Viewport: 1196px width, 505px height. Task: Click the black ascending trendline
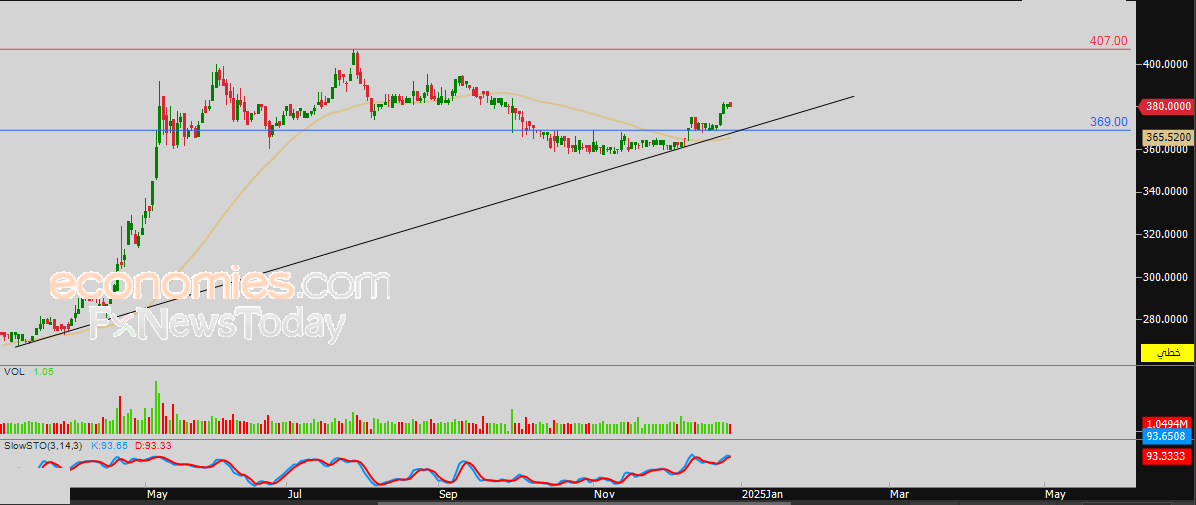435,224
